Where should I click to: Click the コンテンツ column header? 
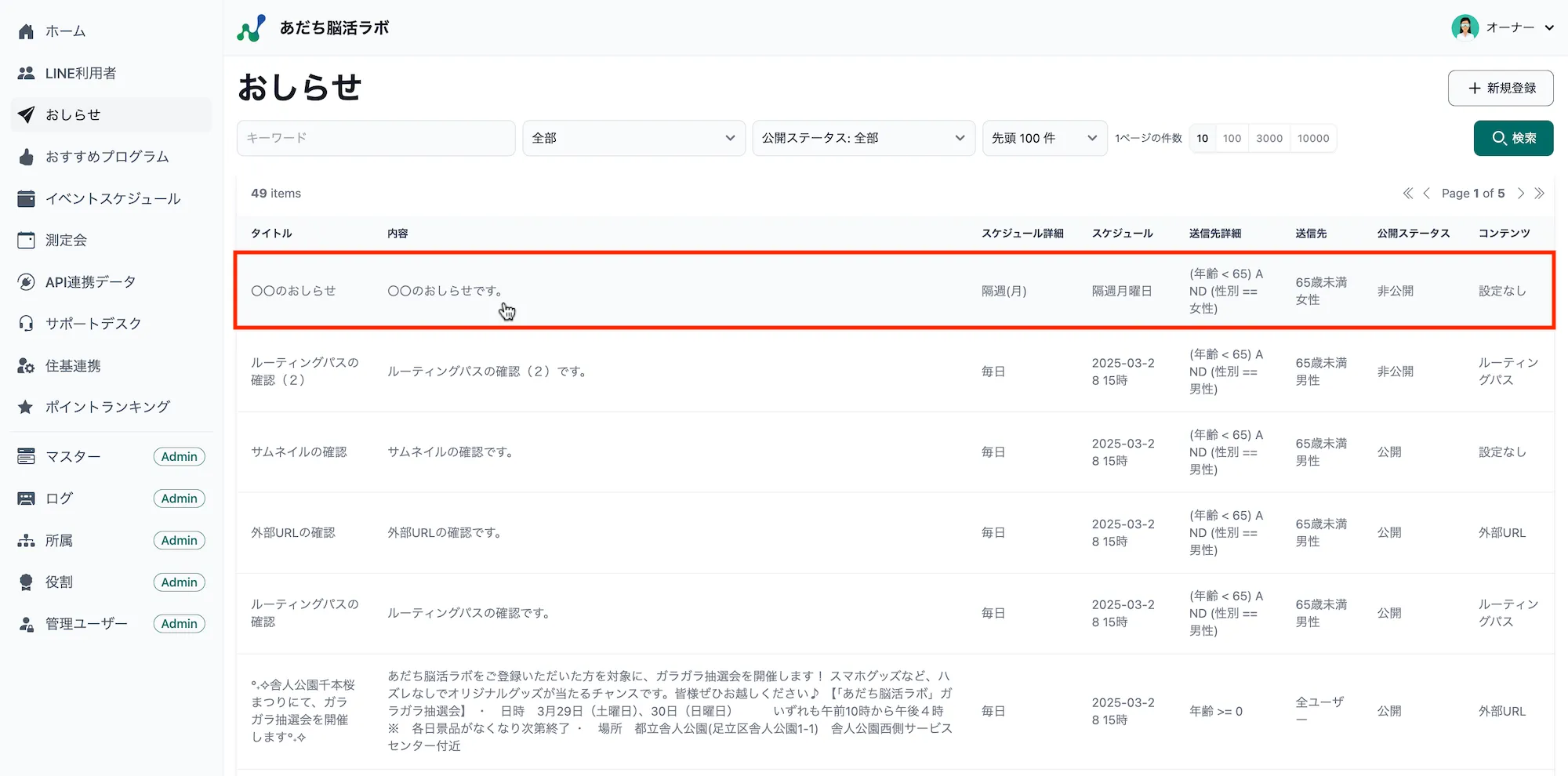(x=1504, y=234)
